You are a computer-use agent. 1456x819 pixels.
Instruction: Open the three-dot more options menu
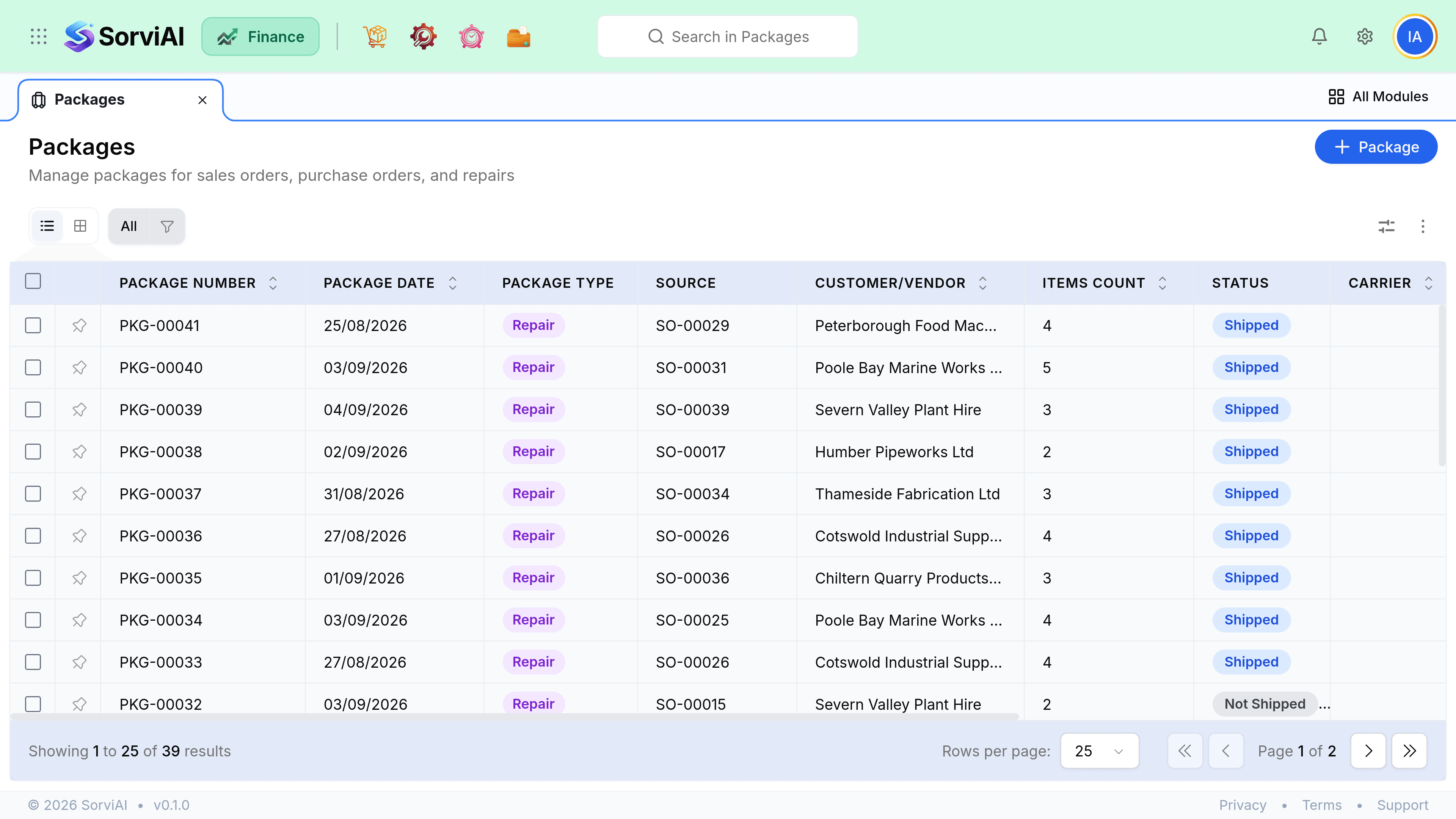pos(1423,227)
